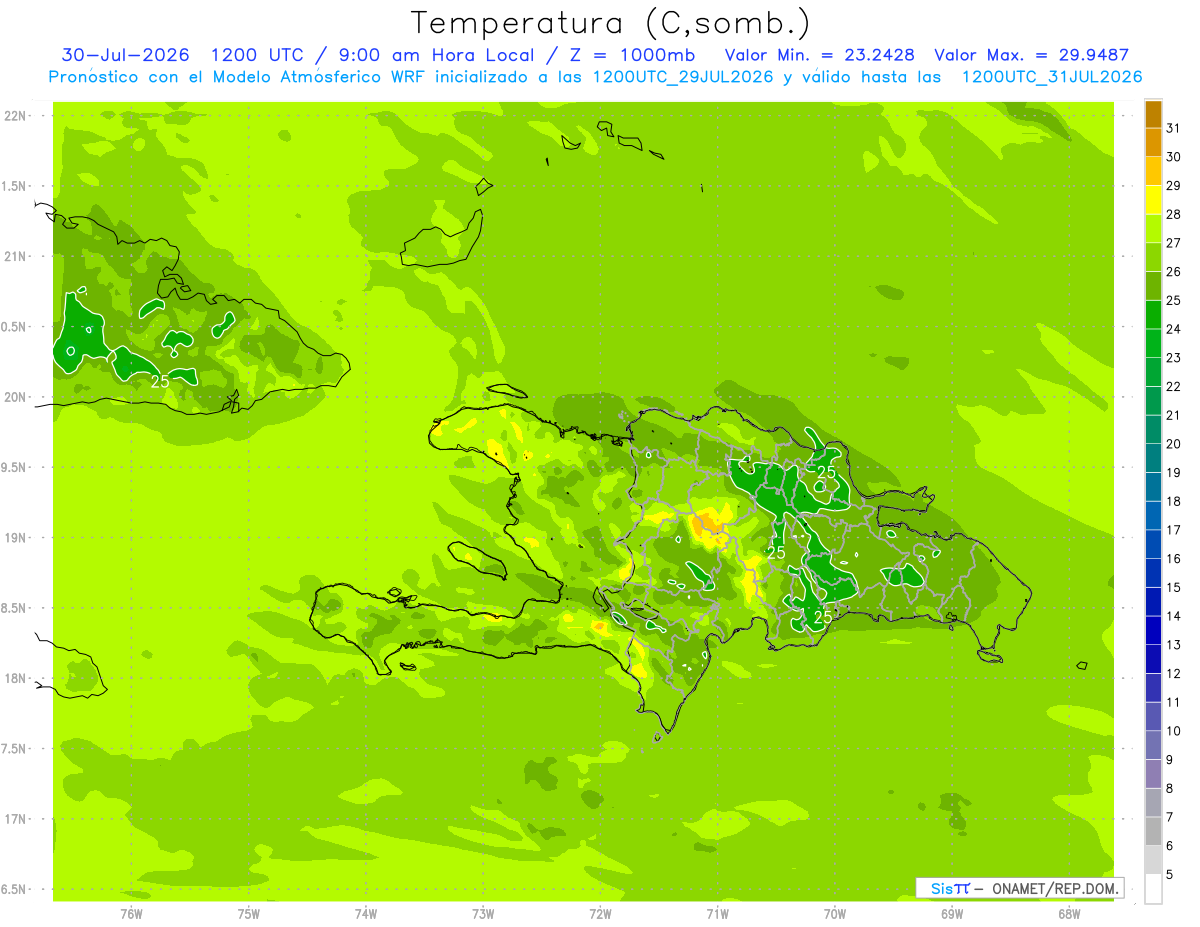The width and height of the screenshot is (1200, 927).
Task: Click the "74W" longitude axis label
Action: 365,914
